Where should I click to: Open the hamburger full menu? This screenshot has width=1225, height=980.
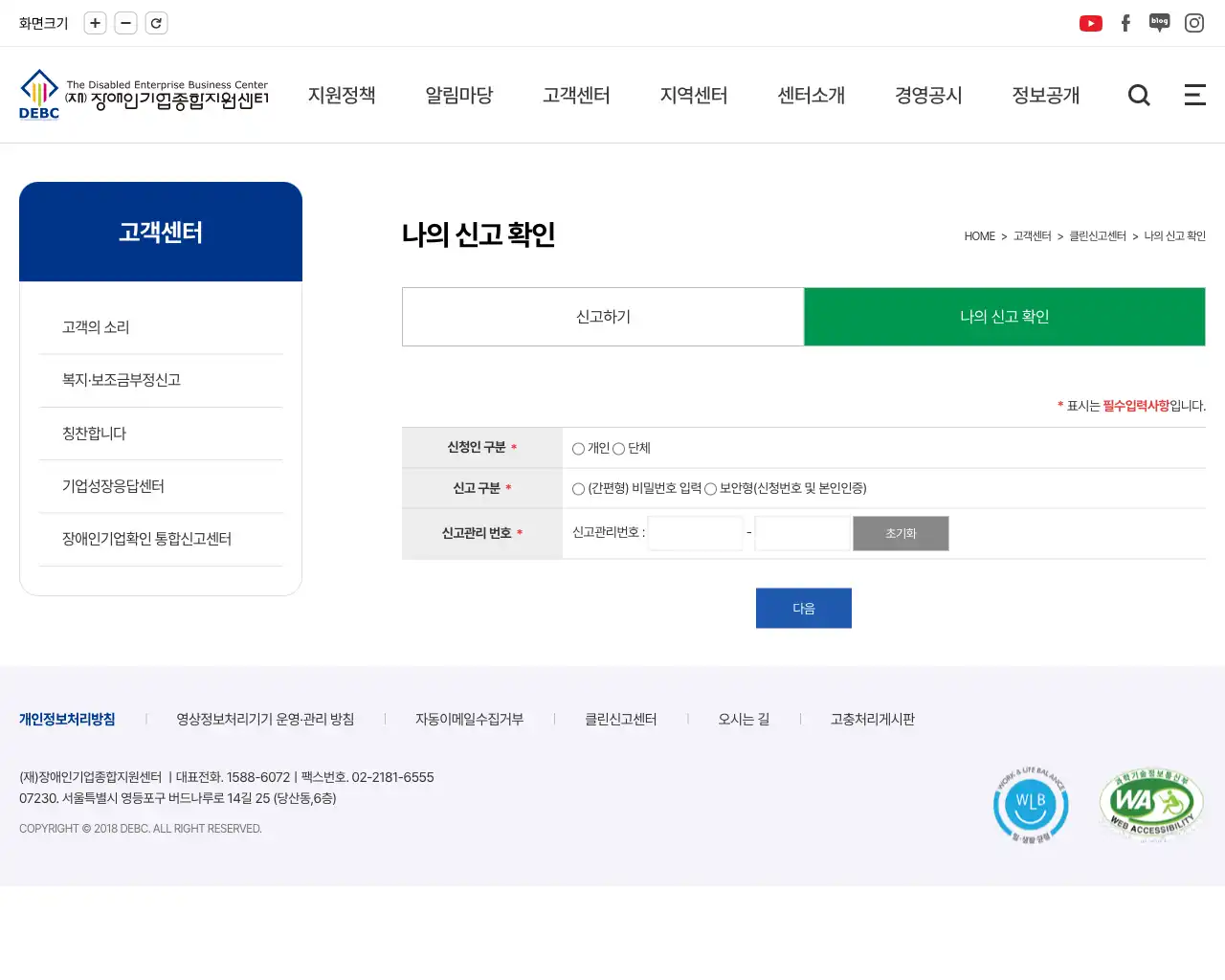point(1195,95)
